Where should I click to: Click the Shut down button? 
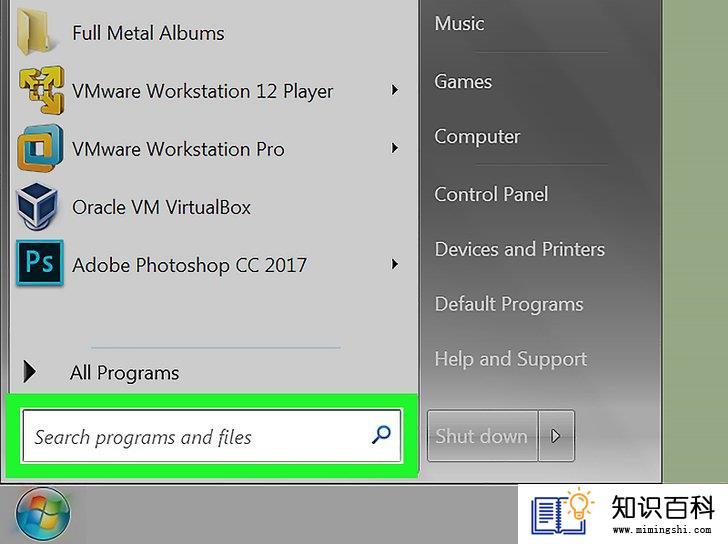tap(482, 436)
